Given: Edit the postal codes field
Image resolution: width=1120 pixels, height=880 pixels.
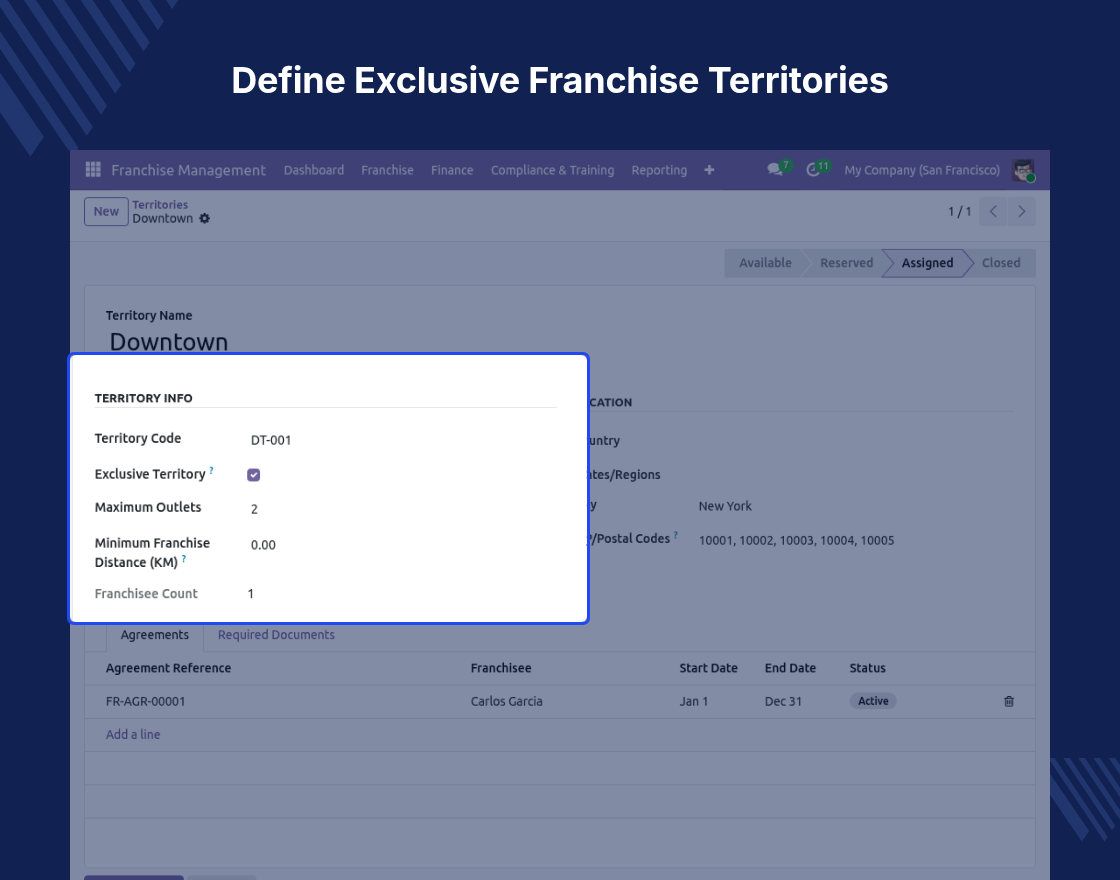Looking at the screenshot, I should pyautogui.click(x=796, y=541).
